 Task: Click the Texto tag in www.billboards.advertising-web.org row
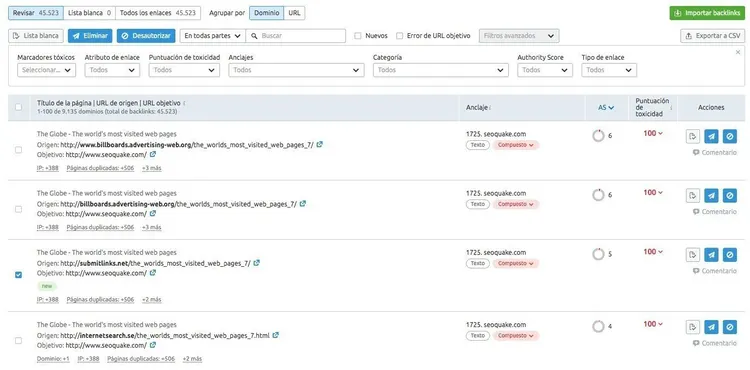(477, 144)
